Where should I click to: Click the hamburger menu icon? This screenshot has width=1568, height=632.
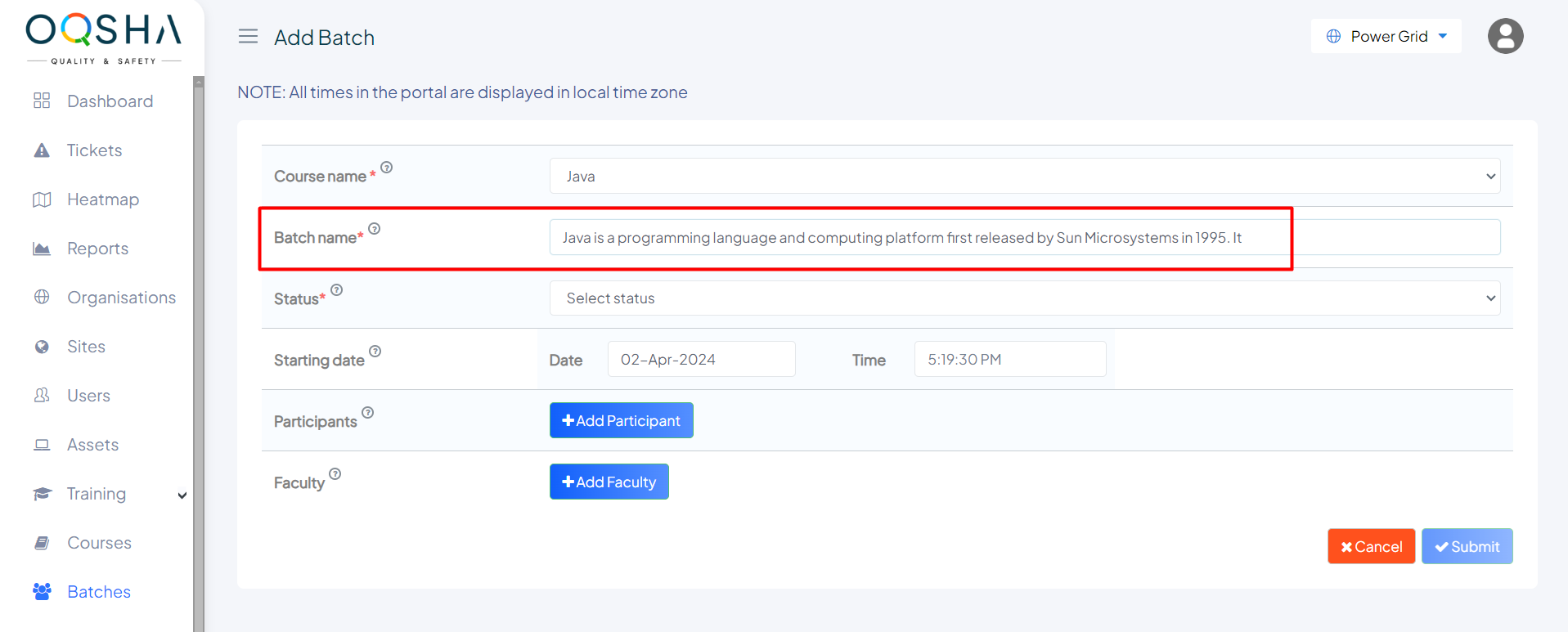248,37
